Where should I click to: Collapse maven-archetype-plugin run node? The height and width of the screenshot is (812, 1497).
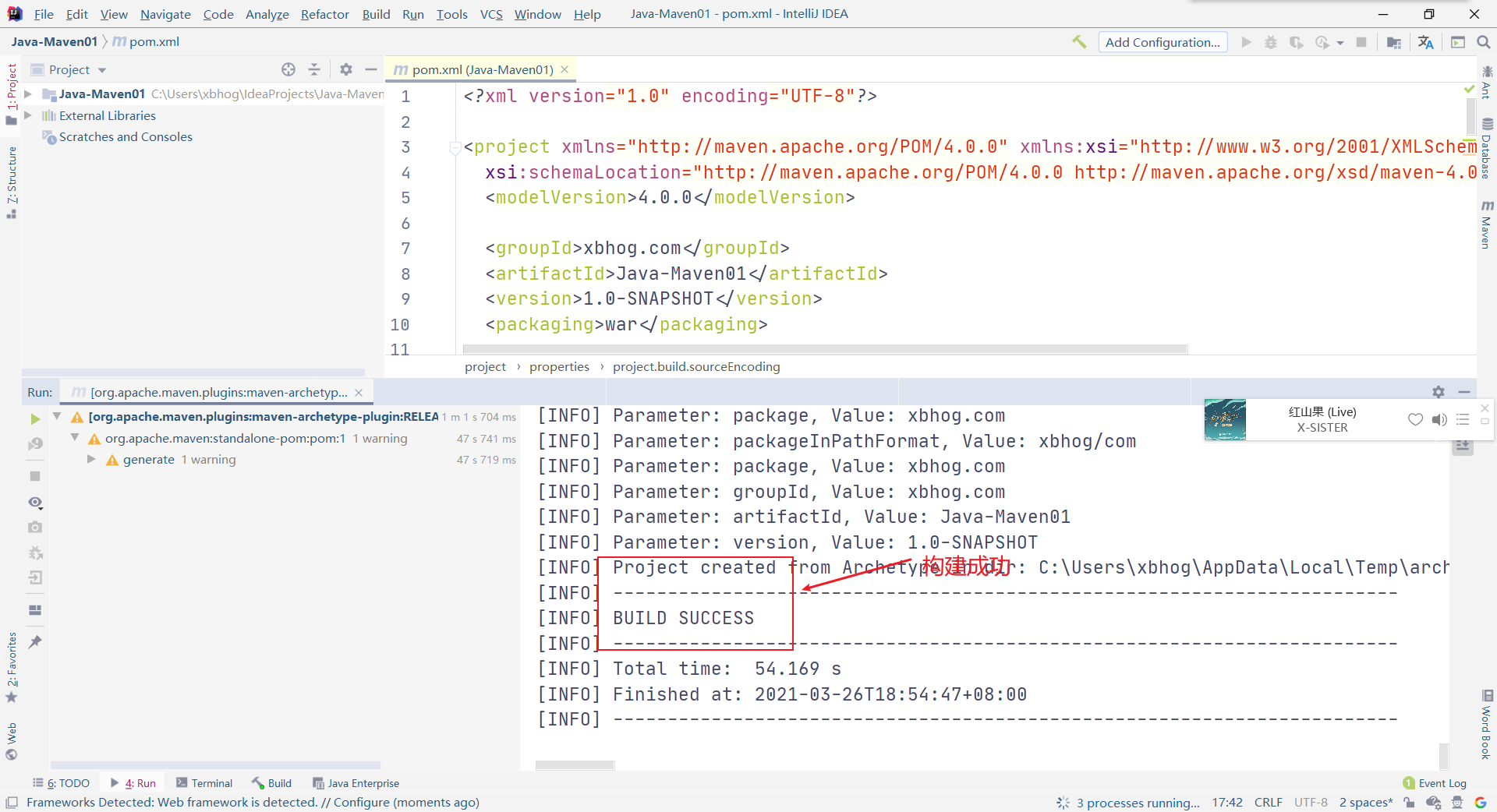[x=57, y=416]
